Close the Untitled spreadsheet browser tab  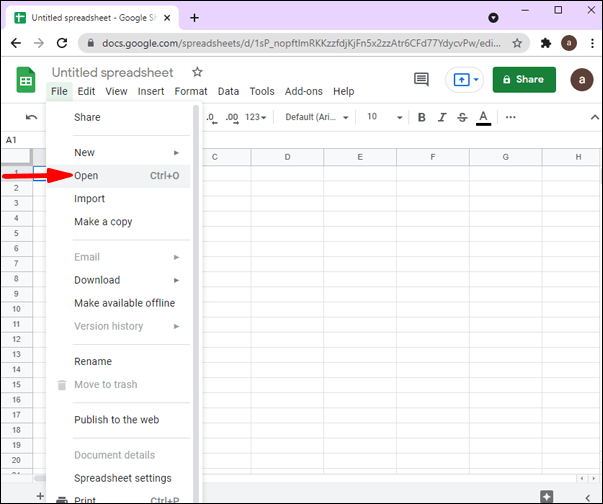(x=167, y=18)
